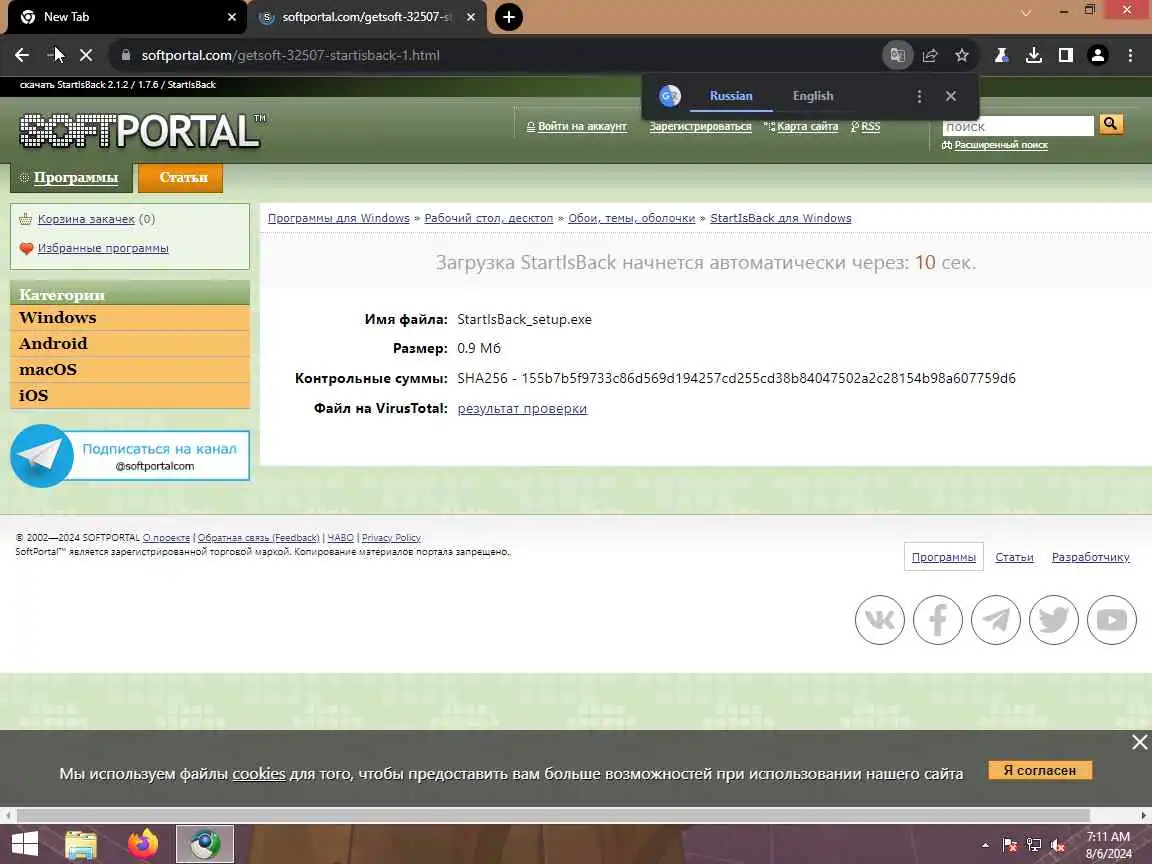Click the horizontal page scrollbar
This screenshot has height=864, width=1152.
pos(552,816)
